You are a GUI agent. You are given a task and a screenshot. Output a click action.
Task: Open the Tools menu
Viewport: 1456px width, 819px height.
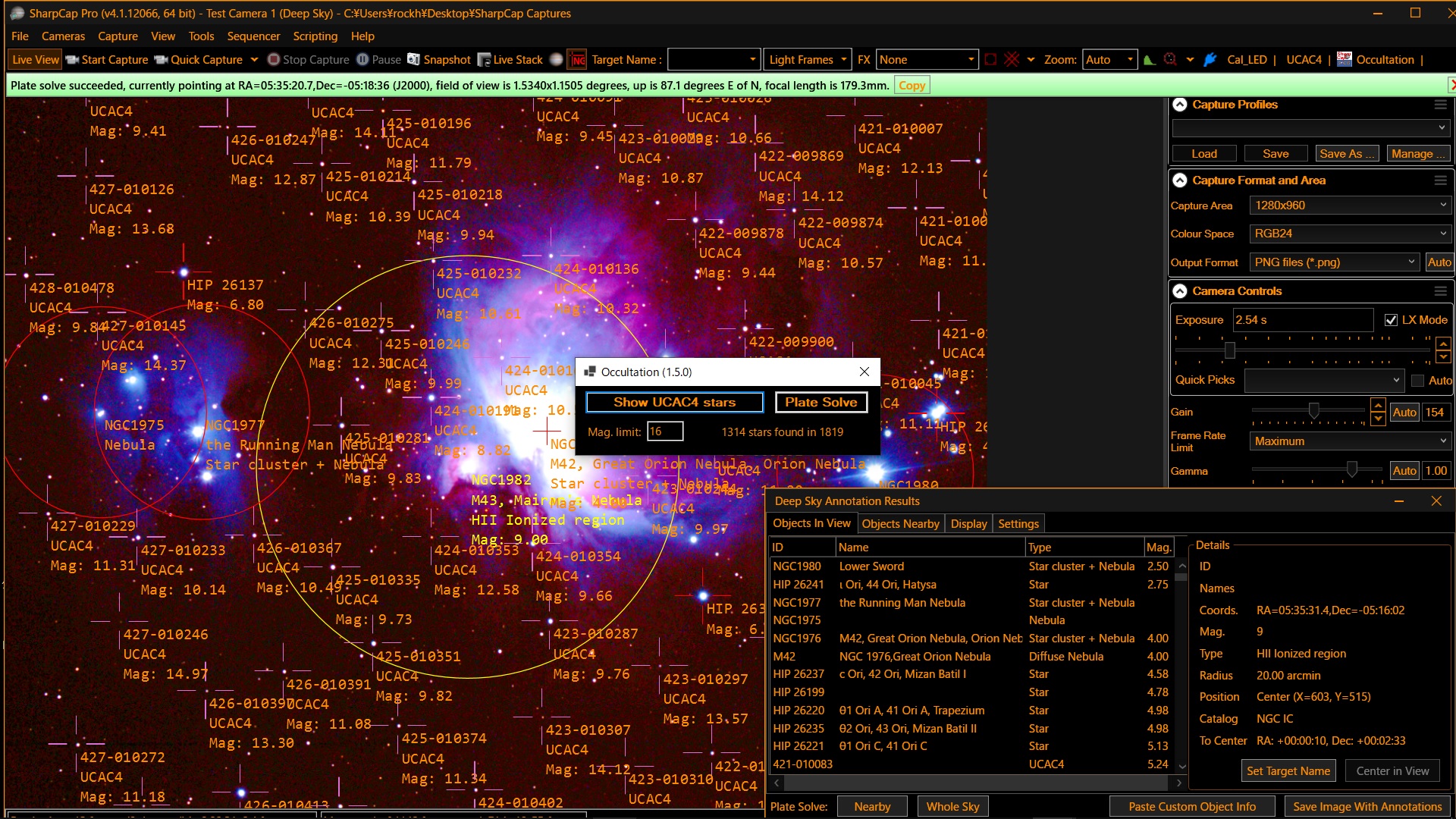(201, 36)
